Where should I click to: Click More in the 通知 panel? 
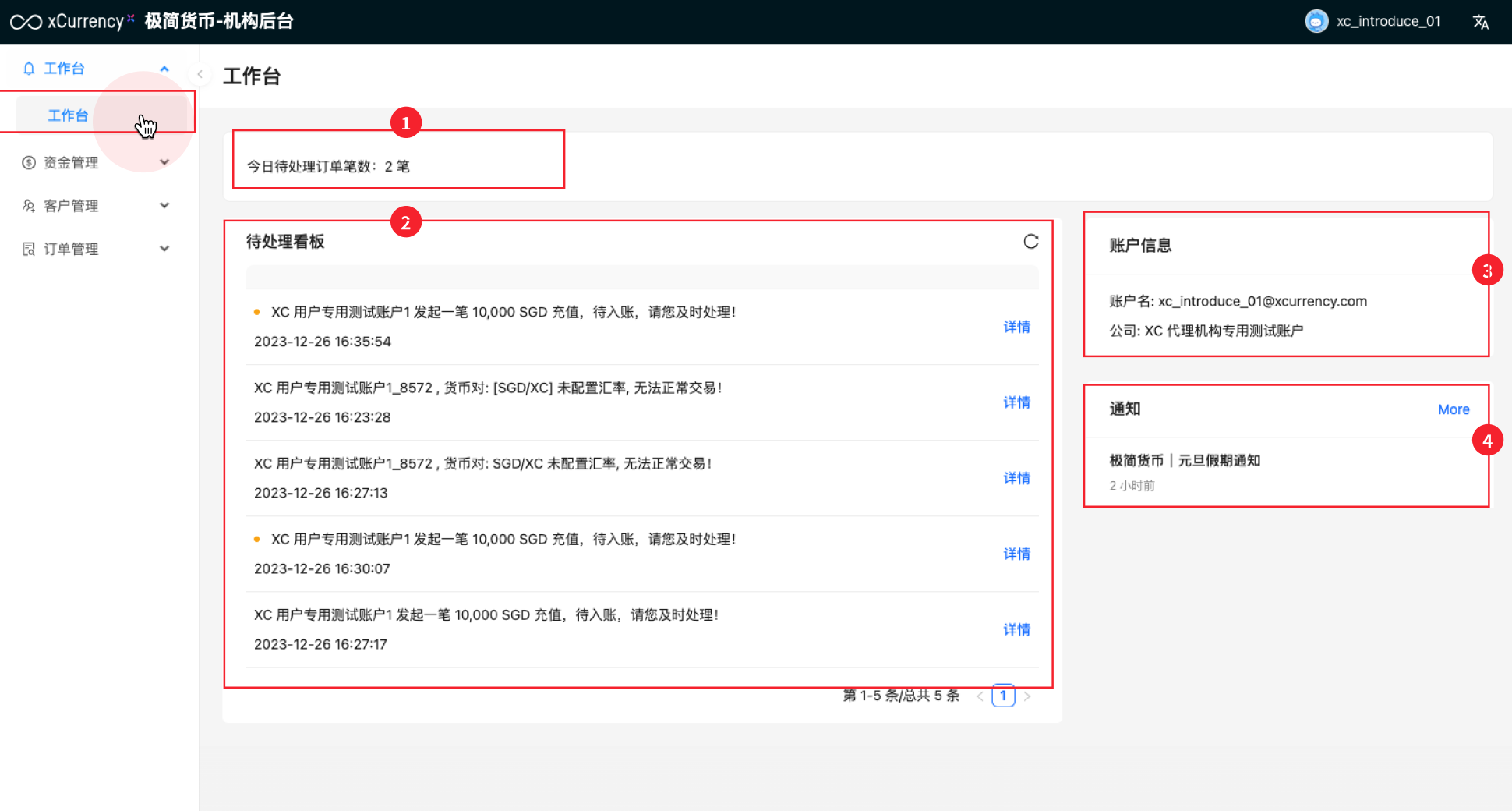(x=1453, y=409)
